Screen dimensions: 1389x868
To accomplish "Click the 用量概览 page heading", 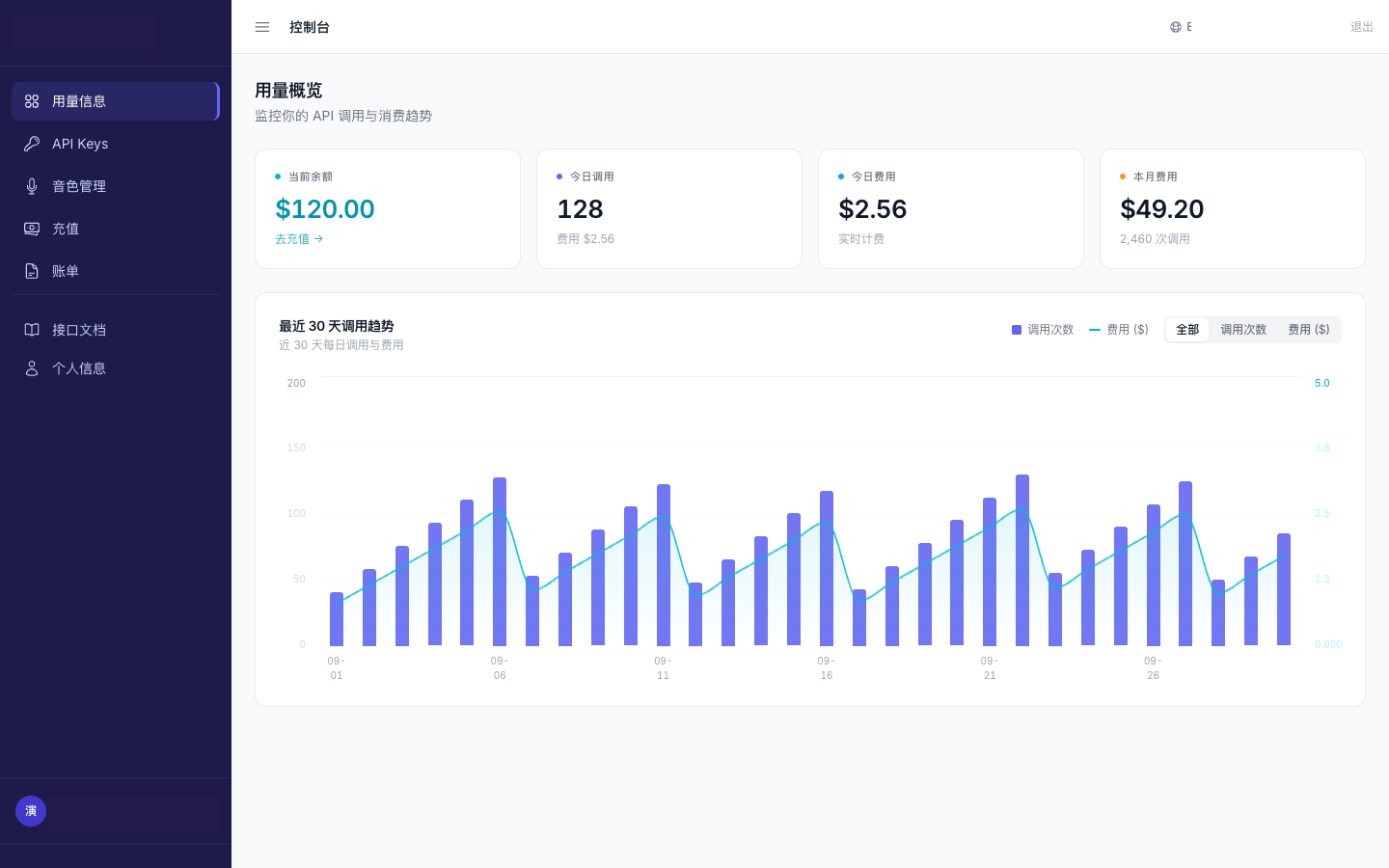I will (288, 91).
